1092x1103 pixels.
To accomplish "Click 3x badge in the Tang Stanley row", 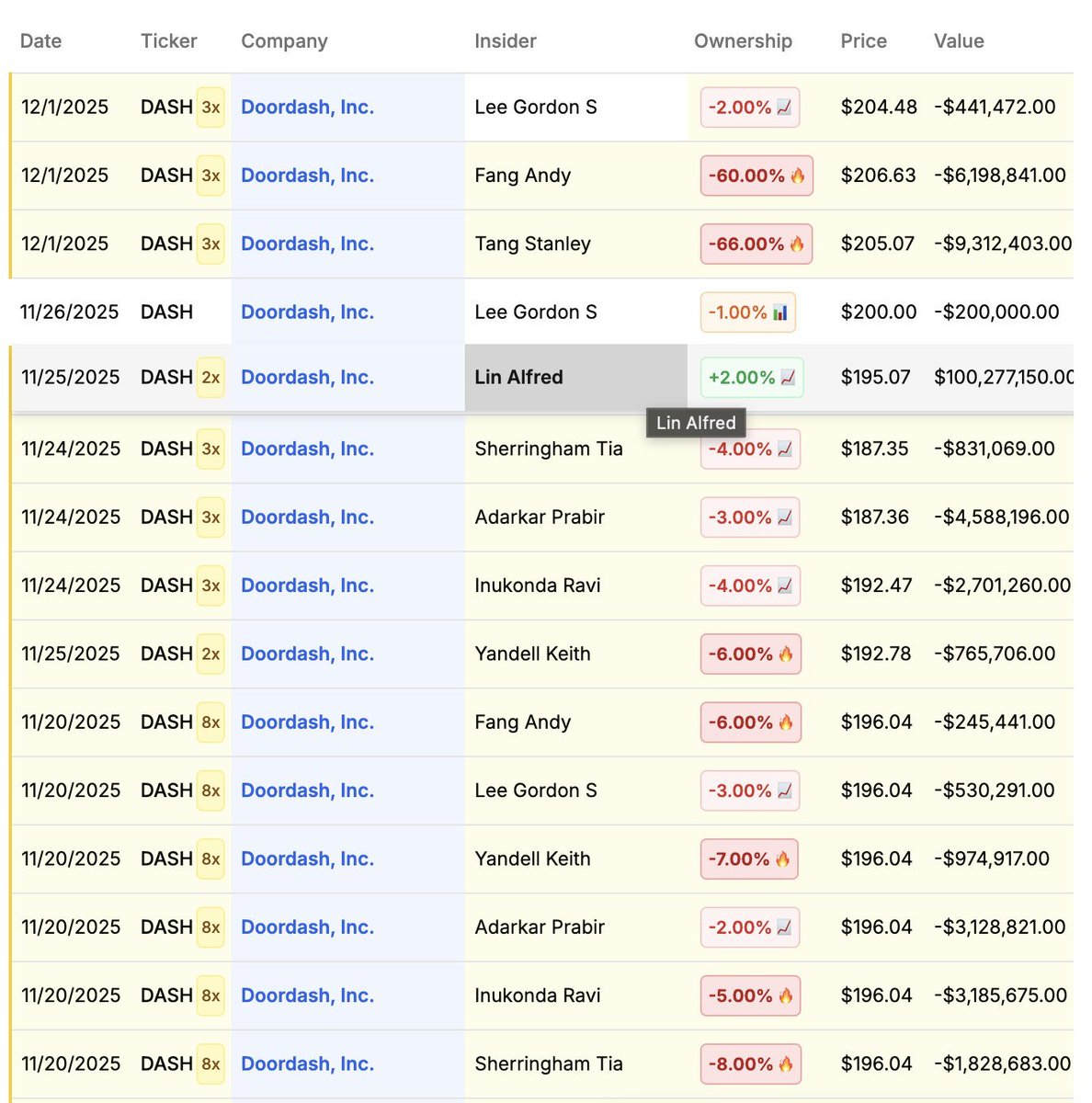I will (210, 244).
